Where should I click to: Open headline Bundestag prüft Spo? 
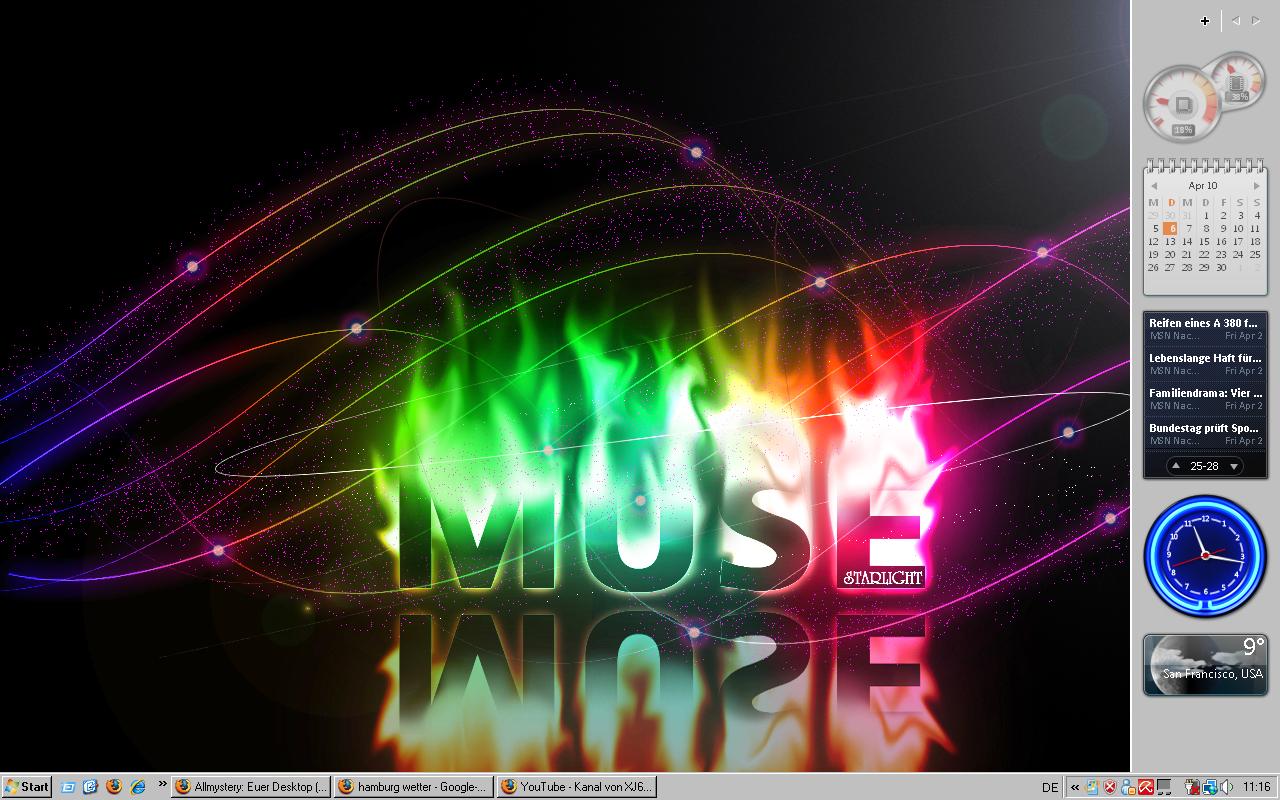(x=1205, y=434)
